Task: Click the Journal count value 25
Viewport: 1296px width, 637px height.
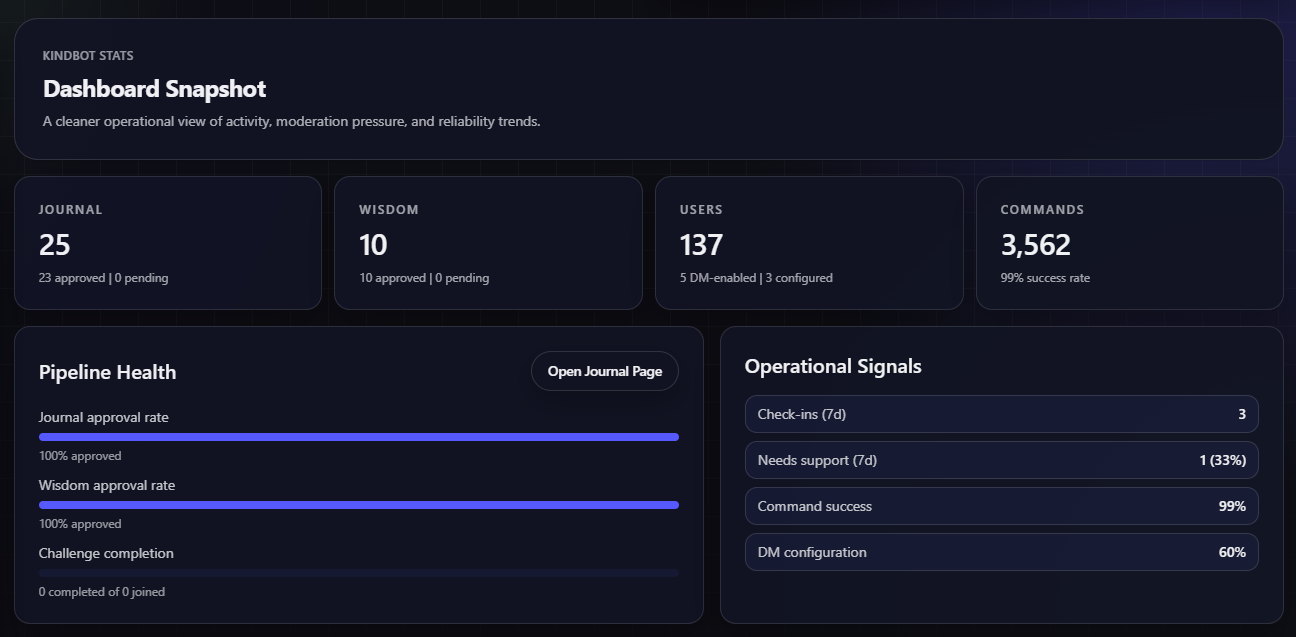Action: [x=55, y=245]
